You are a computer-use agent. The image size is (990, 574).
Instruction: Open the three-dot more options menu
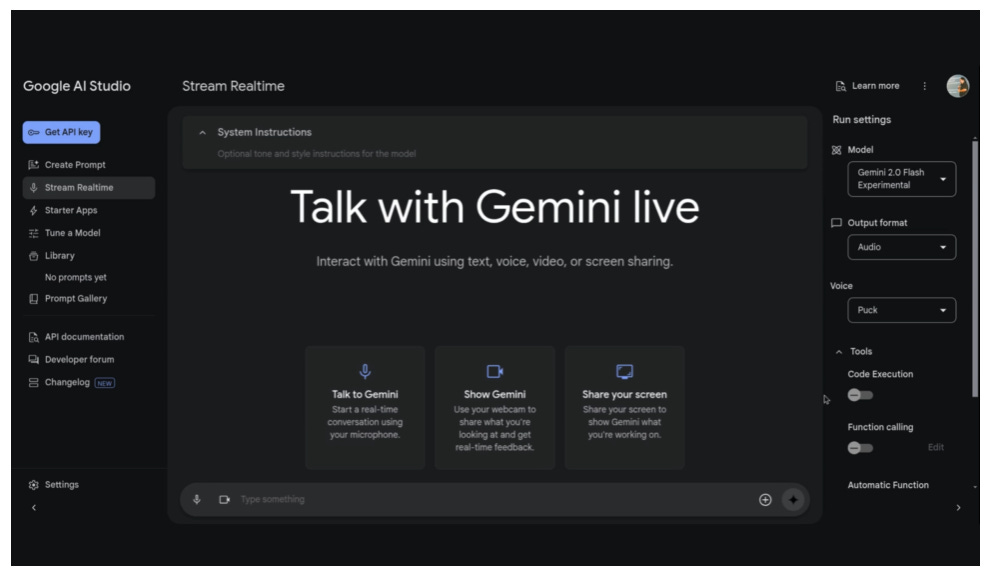pos(924,86)
